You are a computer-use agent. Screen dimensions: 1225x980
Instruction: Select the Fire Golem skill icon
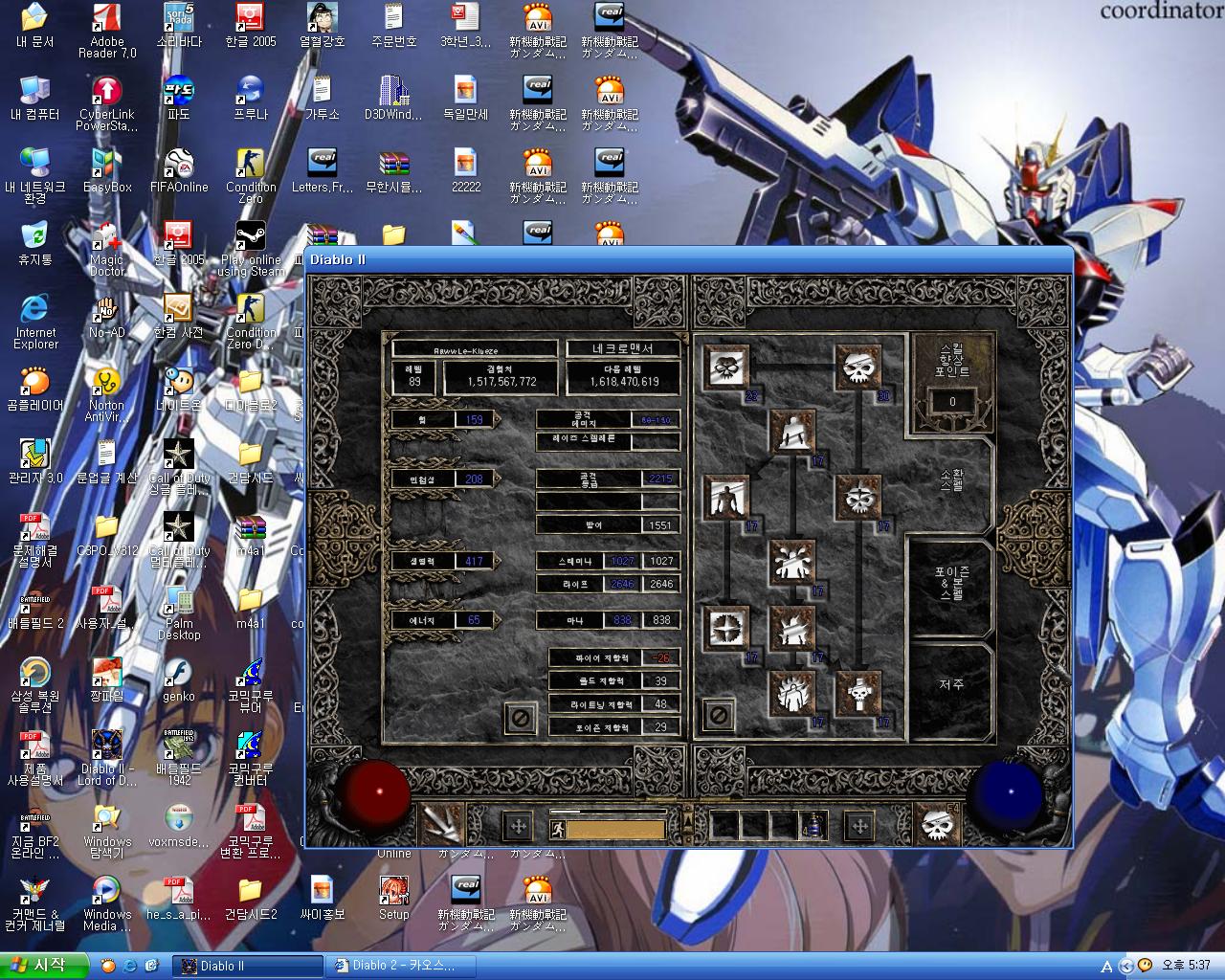coord(792,694)
